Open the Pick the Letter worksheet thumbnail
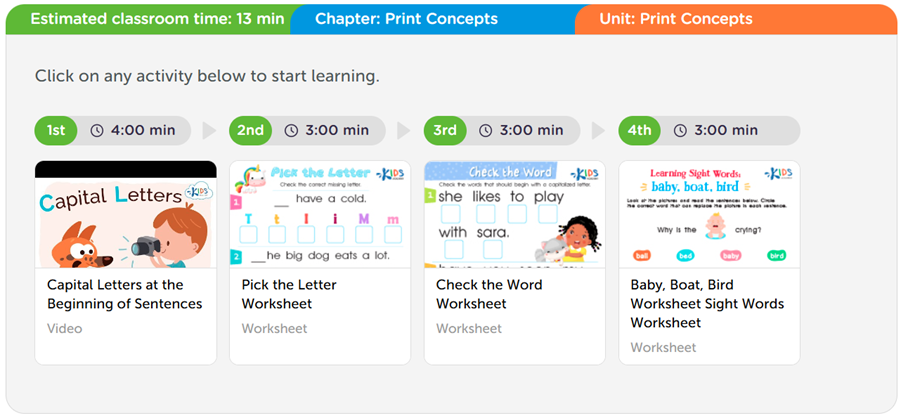 click(320, 215)
